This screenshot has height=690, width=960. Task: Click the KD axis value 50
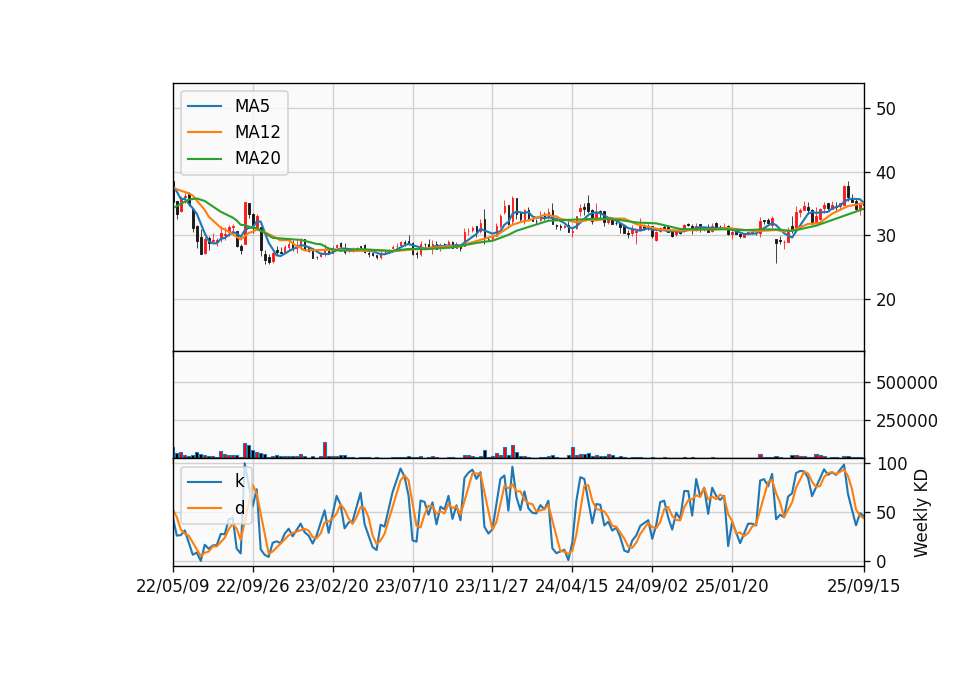point(886,512)
